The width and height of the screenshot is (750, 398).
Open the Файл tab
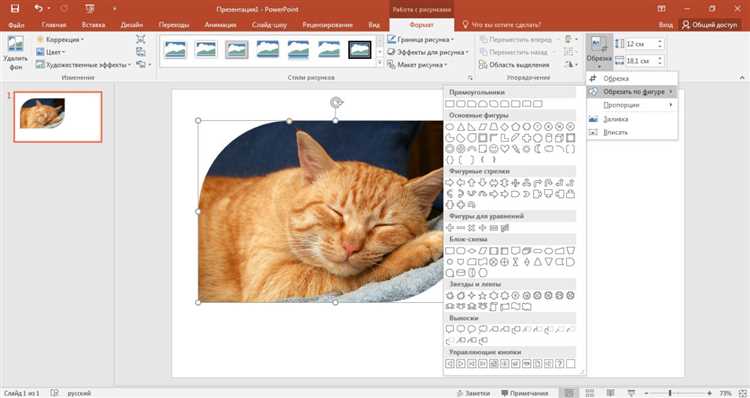point(16,24)
